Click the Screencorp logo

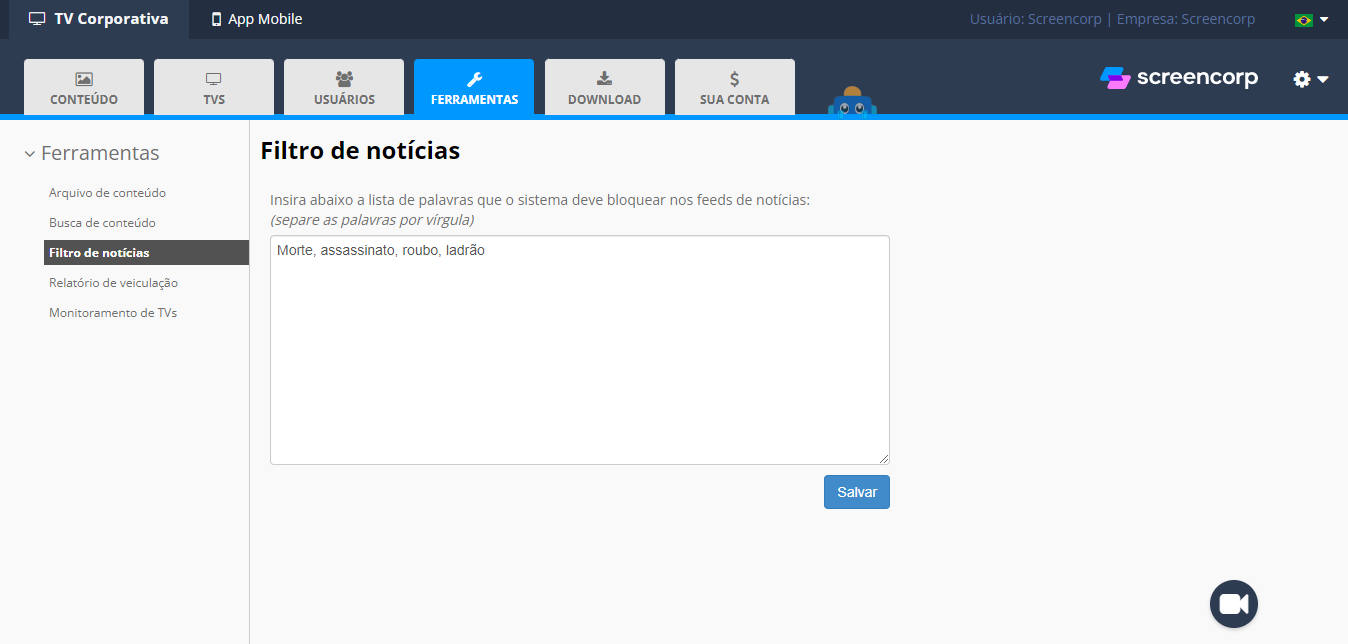pyautogui.click(x=1179, y=78)
